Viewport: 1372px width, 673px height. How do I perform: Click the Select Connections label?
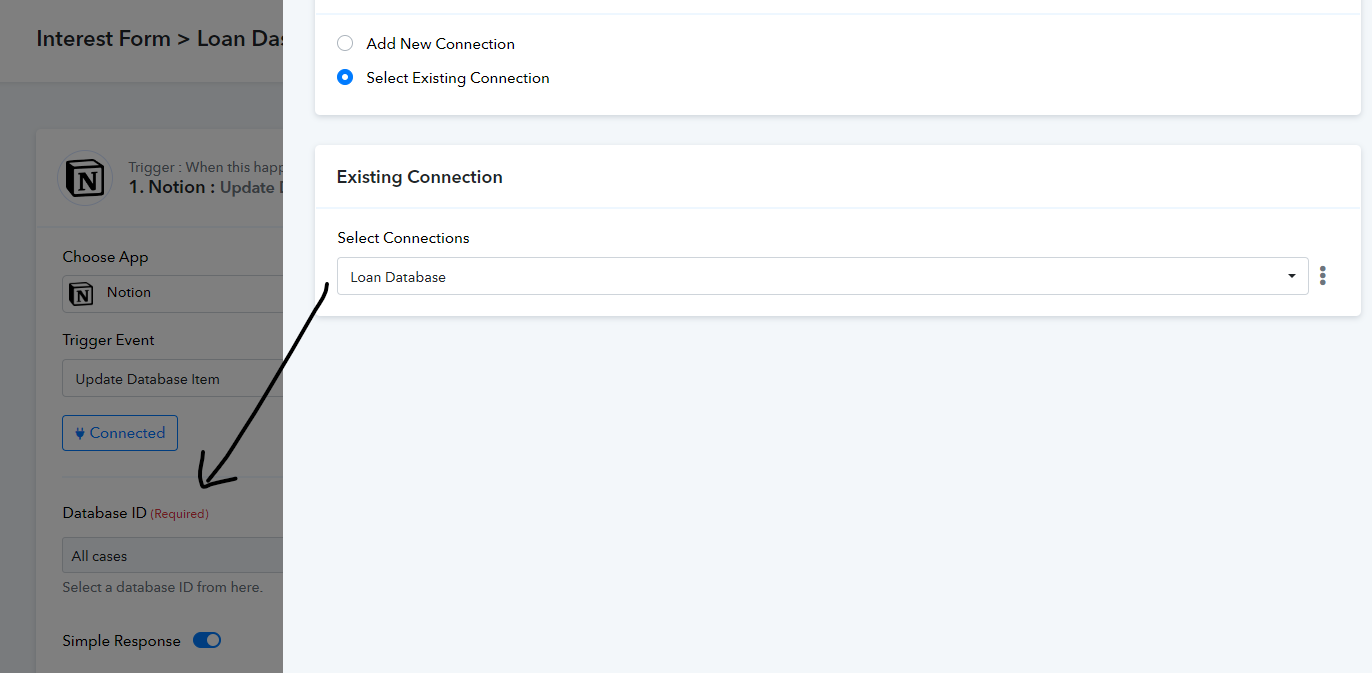pyautogui.click(x=403, y=238)
